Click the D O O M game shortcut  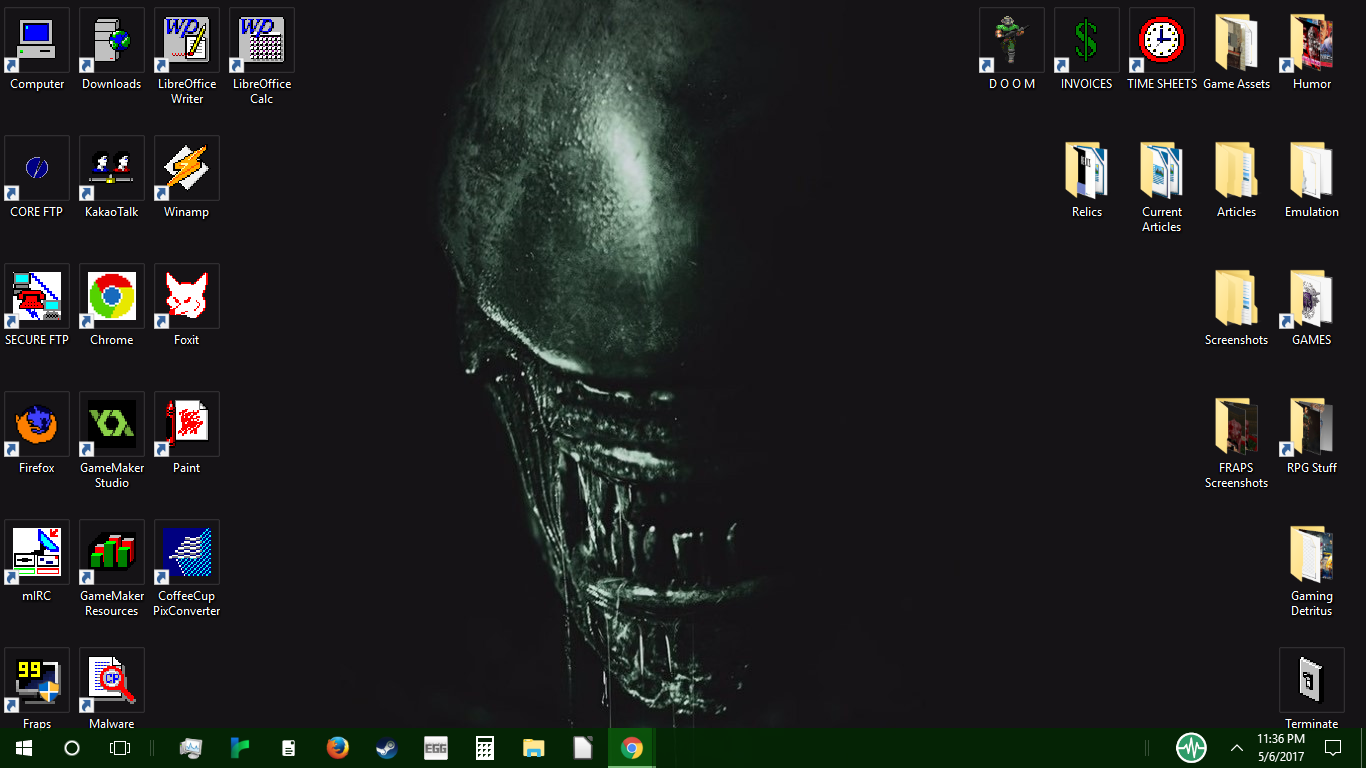click(1012, 41)
